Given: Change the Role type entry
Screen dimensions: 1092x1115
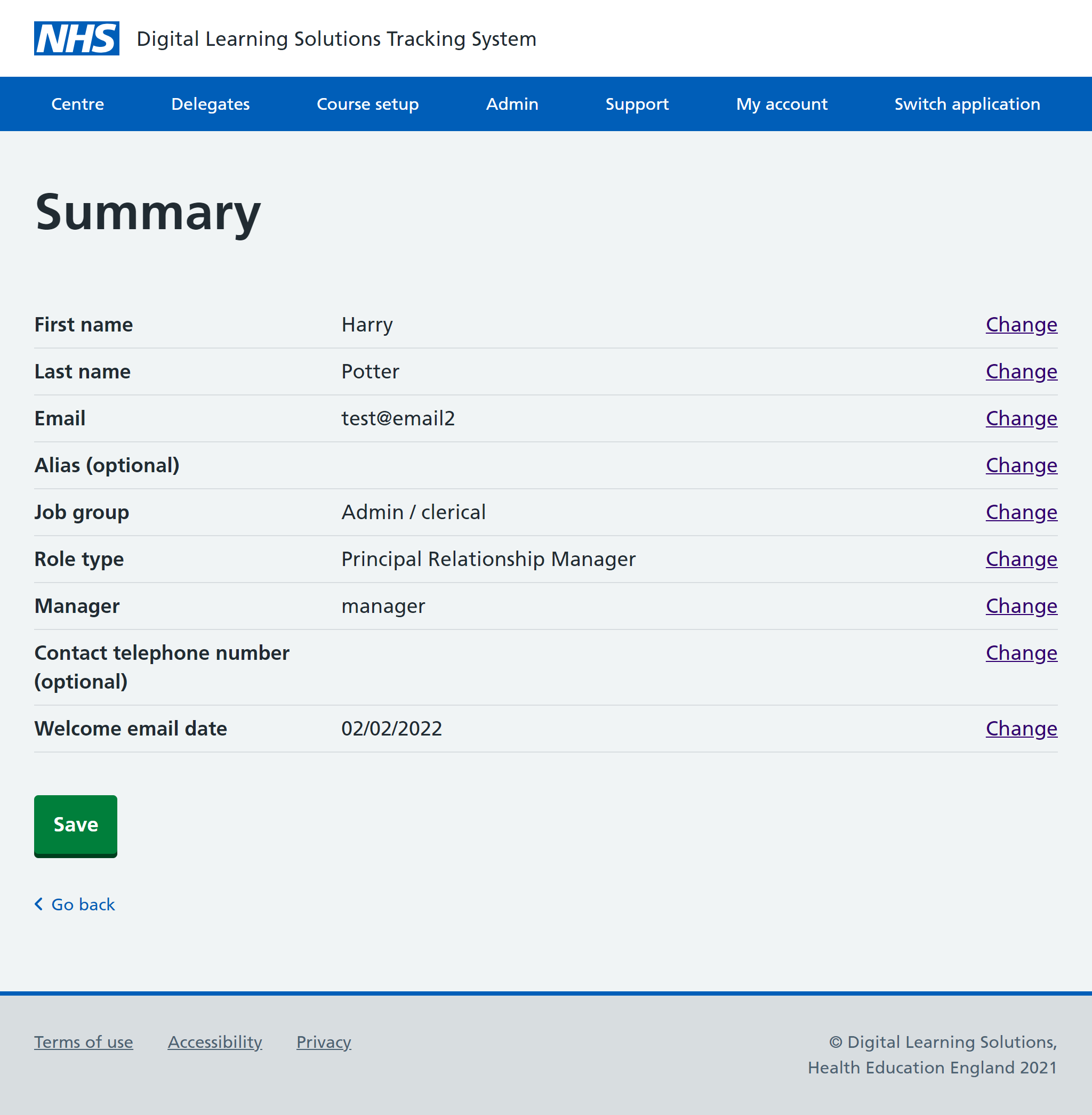Looking at the screenshot, I should [1021, 559].
